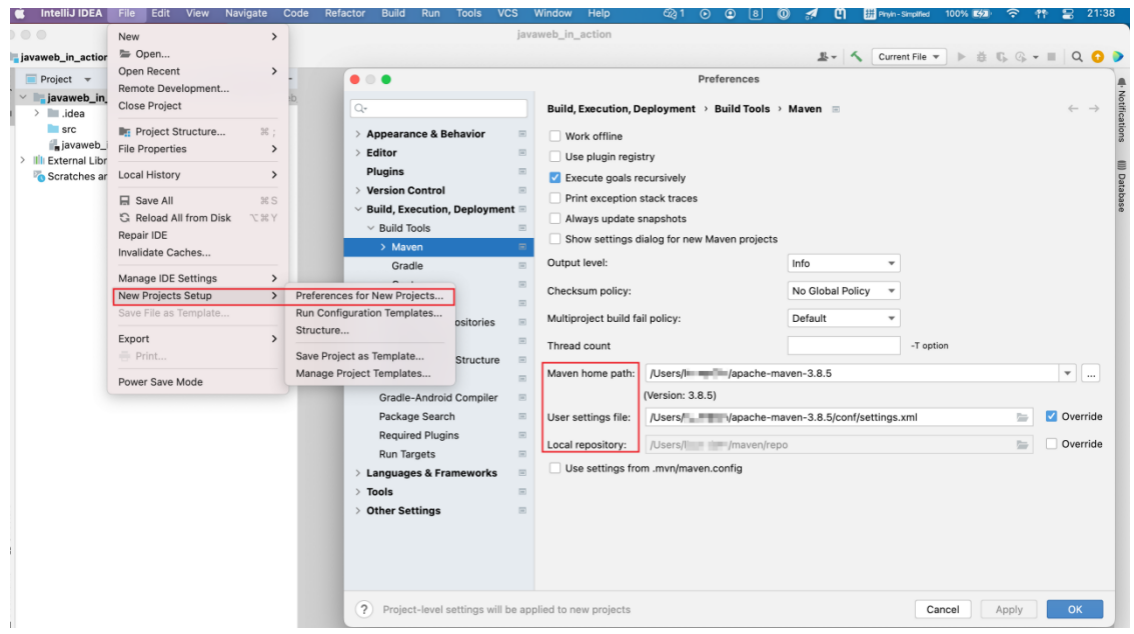Select Preferences for New Projects menu item

(370, 296)
